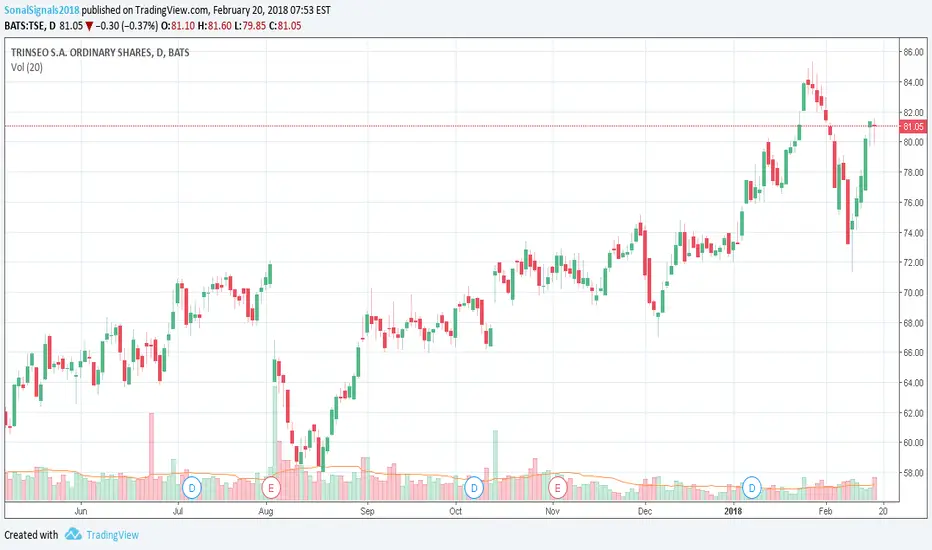Click the 82.00 price axis label
932x550 pixels.
click(x=914, y=112)
